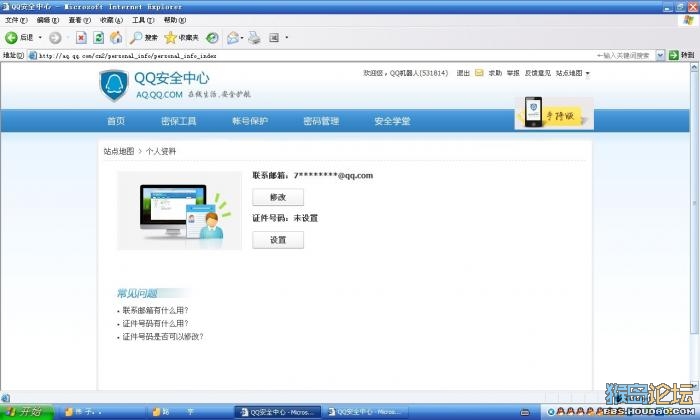Viewport: 700px width, 420px height.
Task: Open the 帮助(H) menu
Action: click(175, 20)
